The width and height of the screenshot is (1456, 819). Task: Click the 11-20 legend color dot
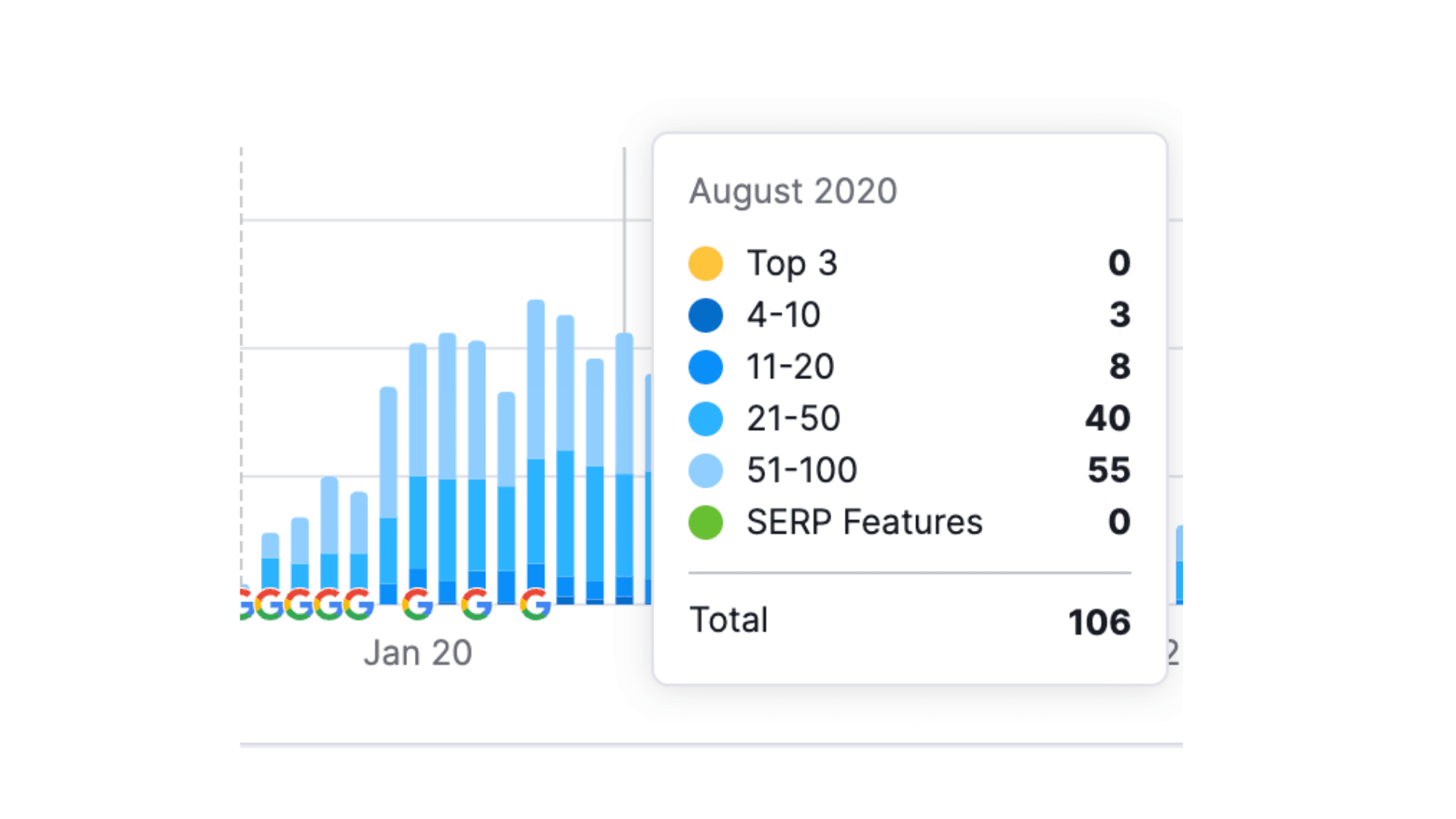(705, 367)
